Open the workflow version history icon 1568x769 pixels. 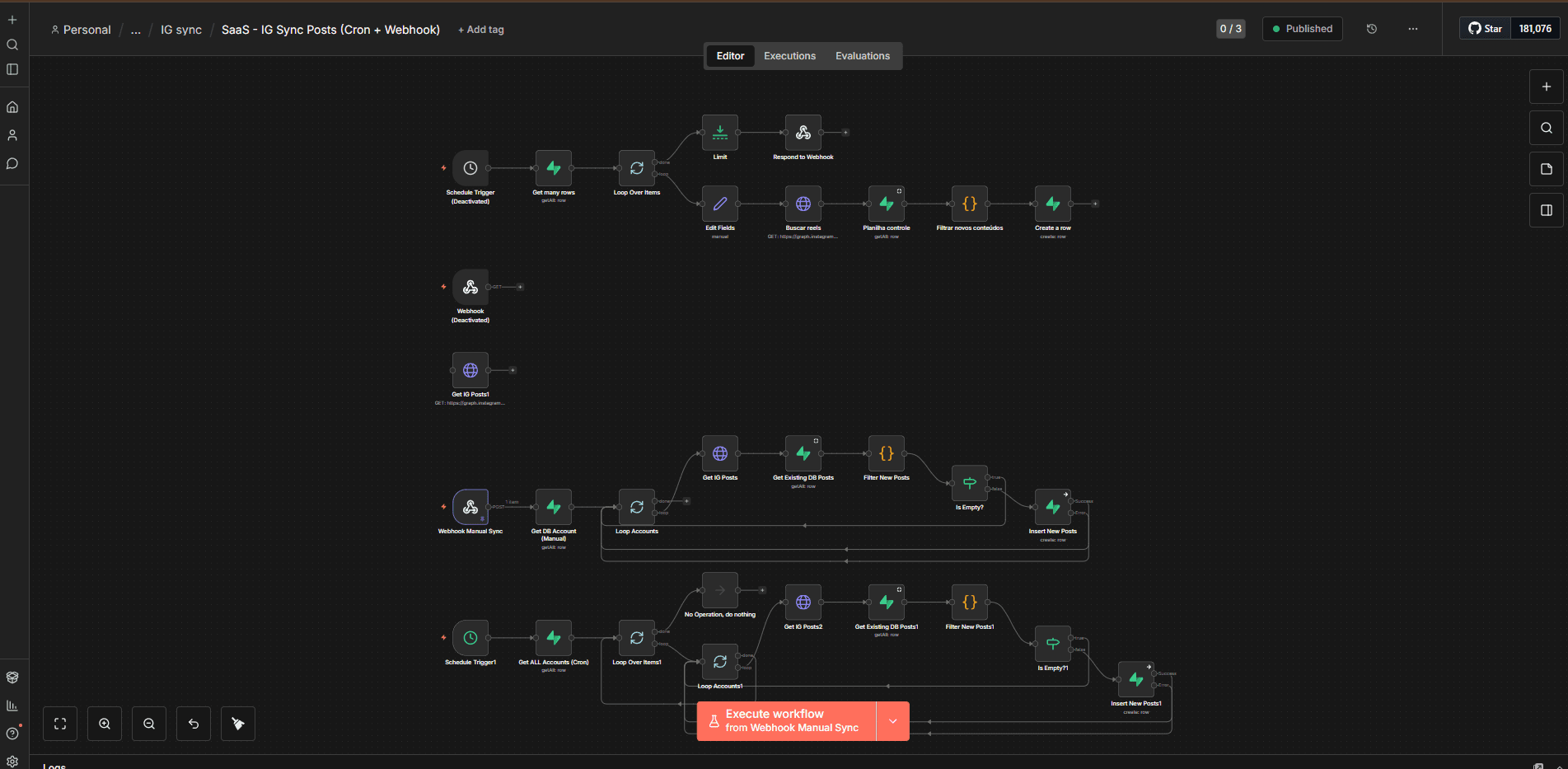point(1372,29)
